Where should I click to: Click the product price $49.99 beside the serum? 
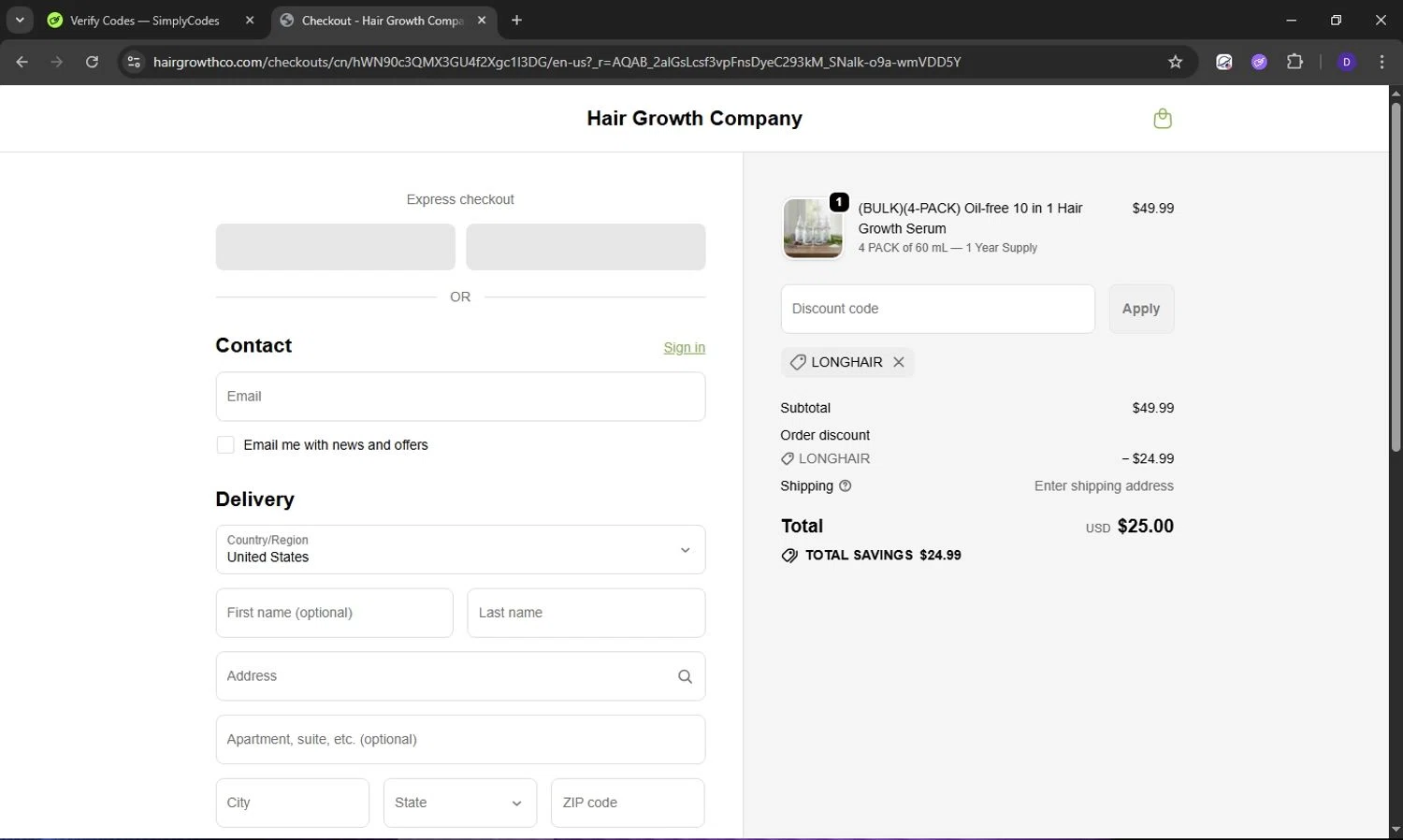(1152, 209)
